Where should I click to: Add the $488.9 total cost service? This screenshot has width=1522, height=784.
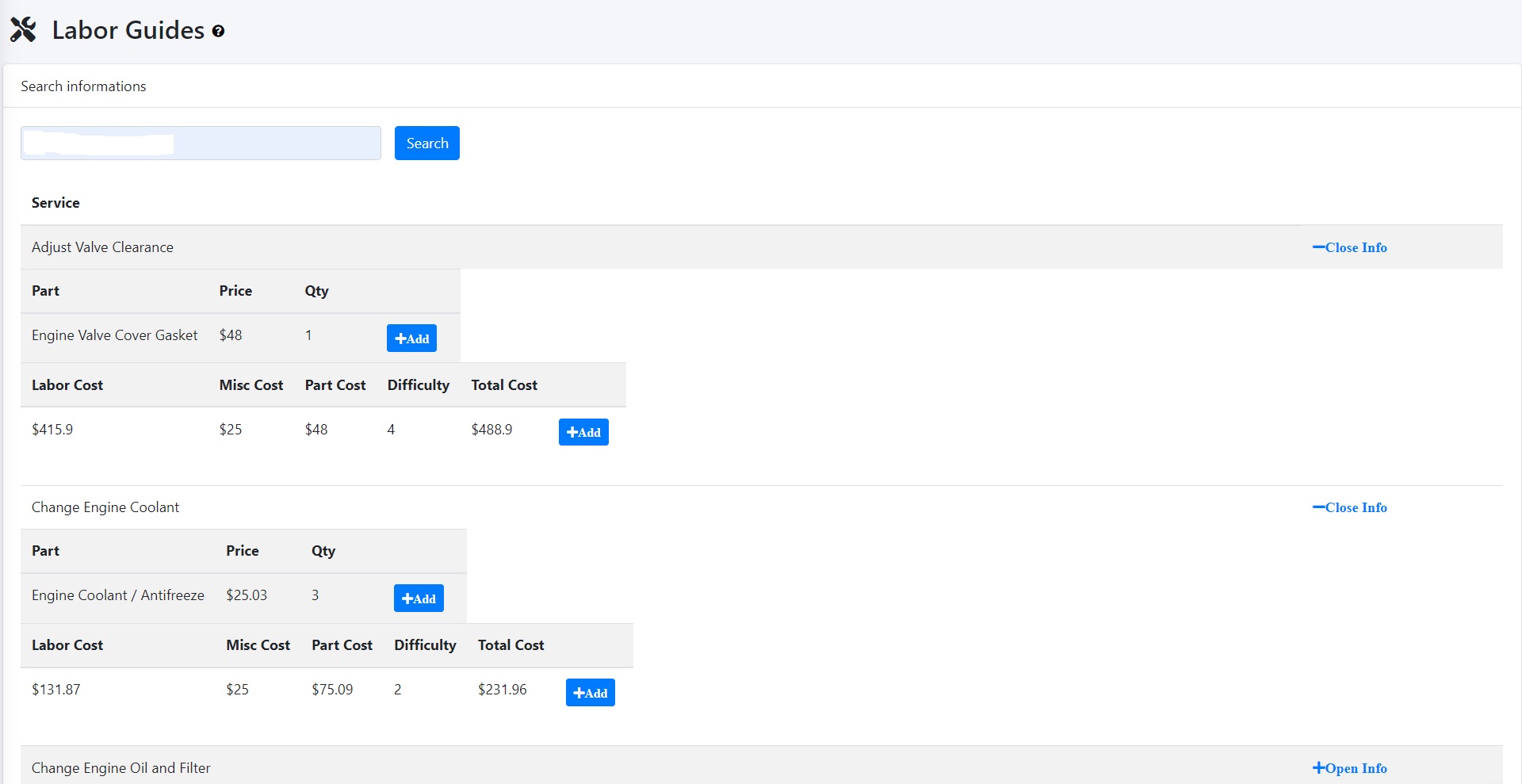click(583, 432)
